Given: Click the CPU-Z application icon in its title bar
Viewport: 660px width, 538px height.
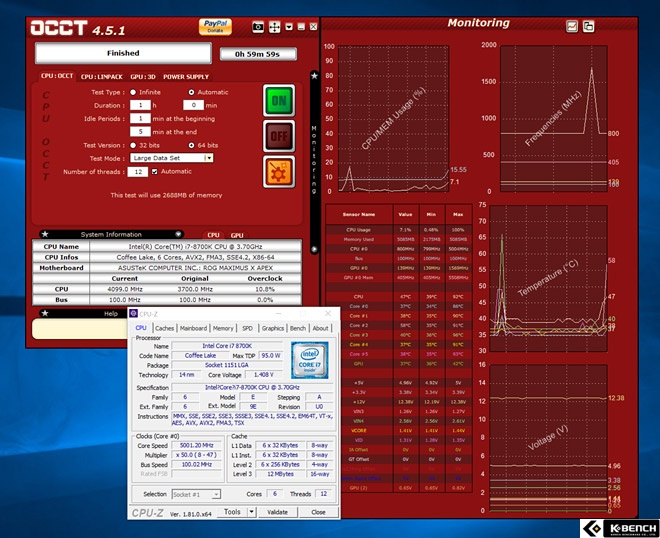Looking at the screenshot, I should (x=133, y=313).
